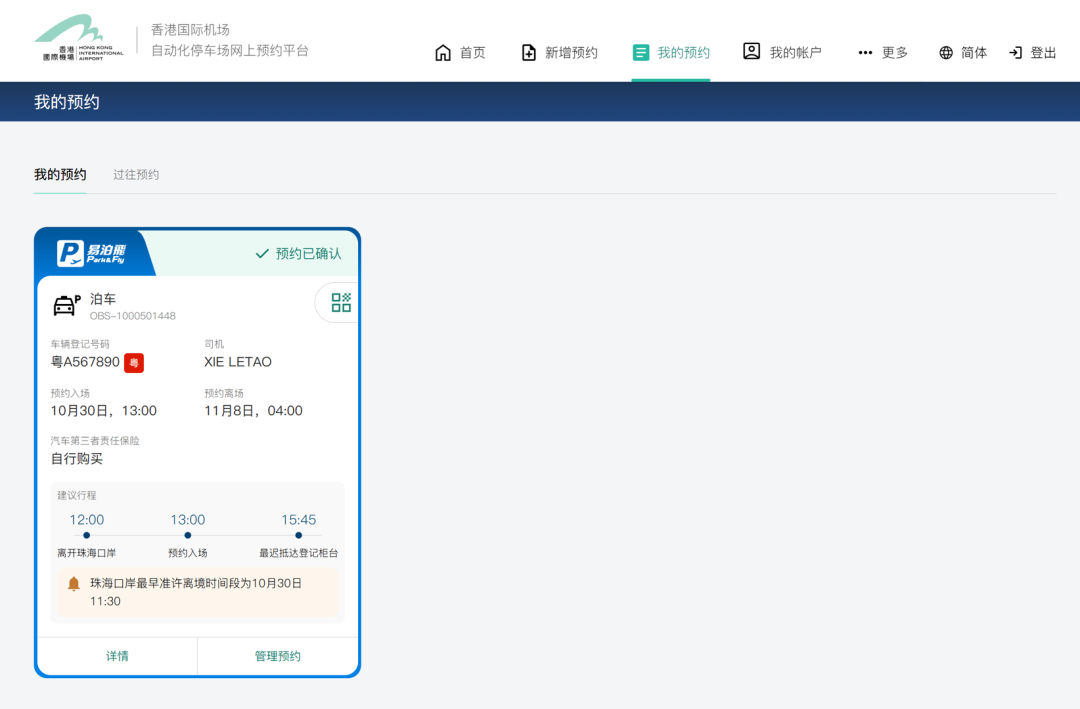Click plate number 粤A567890
The image size is (1080, 709).
85,362
